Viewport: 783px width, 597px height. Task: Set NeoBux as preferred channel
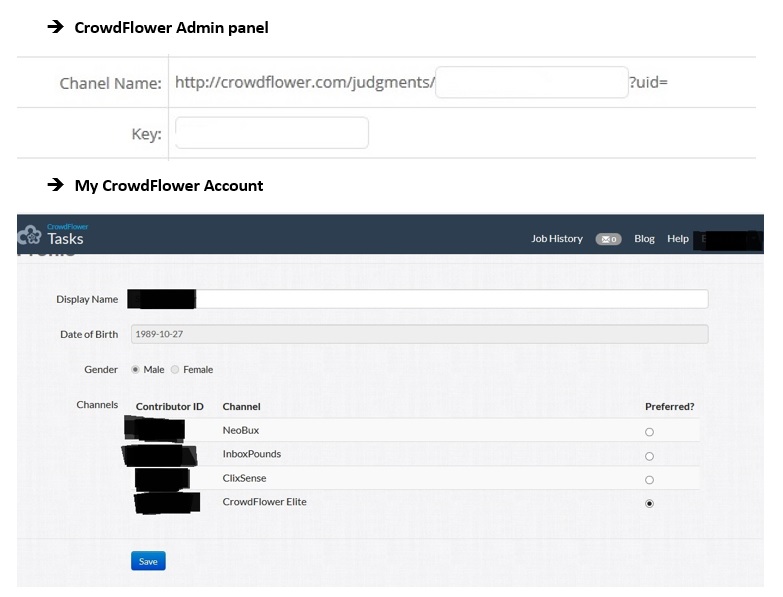click(x=649, y=432)
